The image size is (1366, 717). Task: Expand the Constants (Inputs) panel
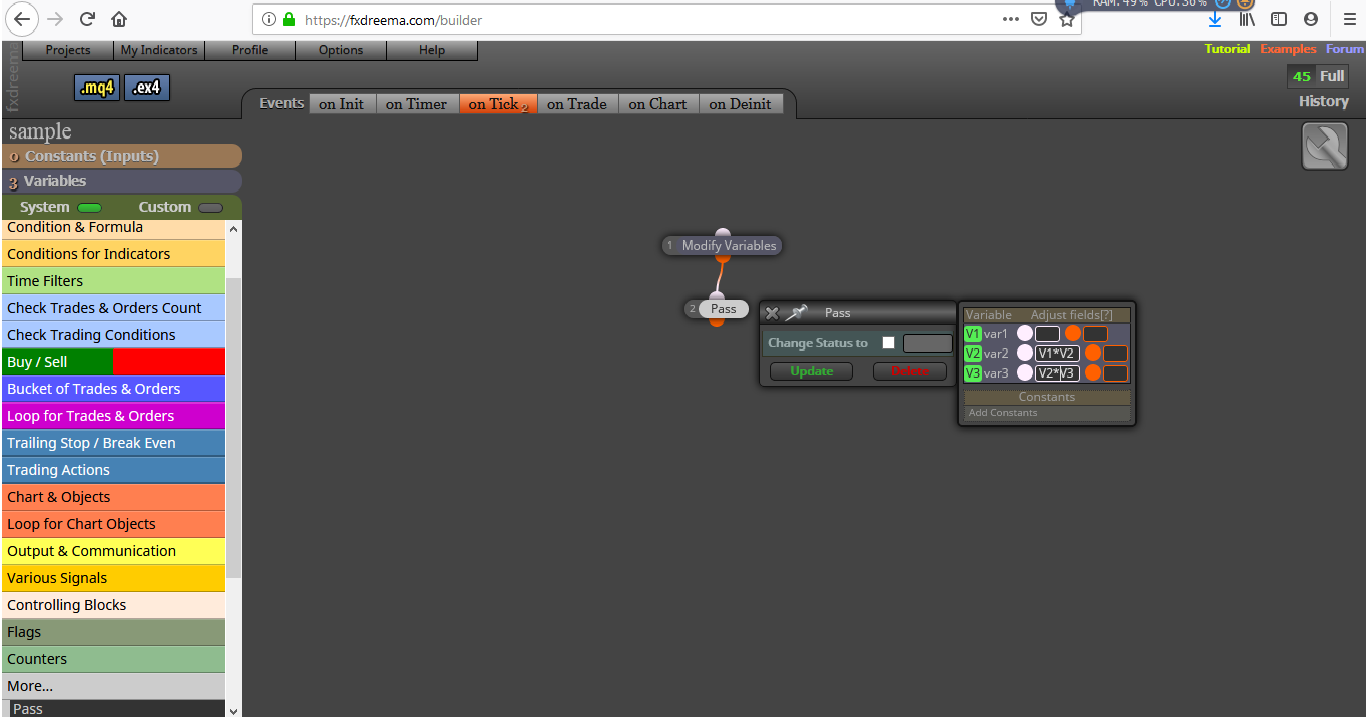click(121, 156)
